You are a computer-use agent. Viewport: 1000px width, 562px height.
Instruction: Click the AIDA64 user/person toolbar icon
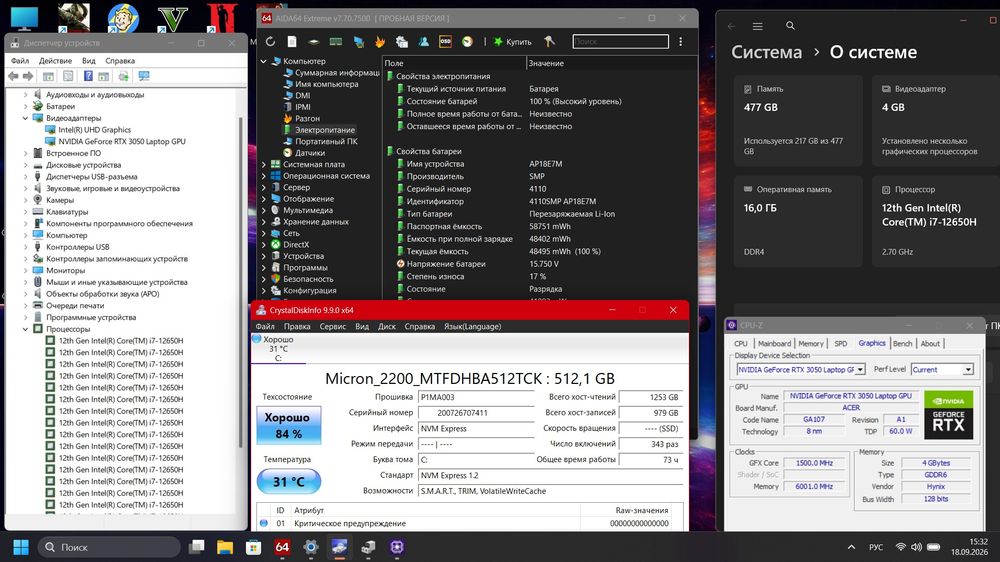[423, 41]
